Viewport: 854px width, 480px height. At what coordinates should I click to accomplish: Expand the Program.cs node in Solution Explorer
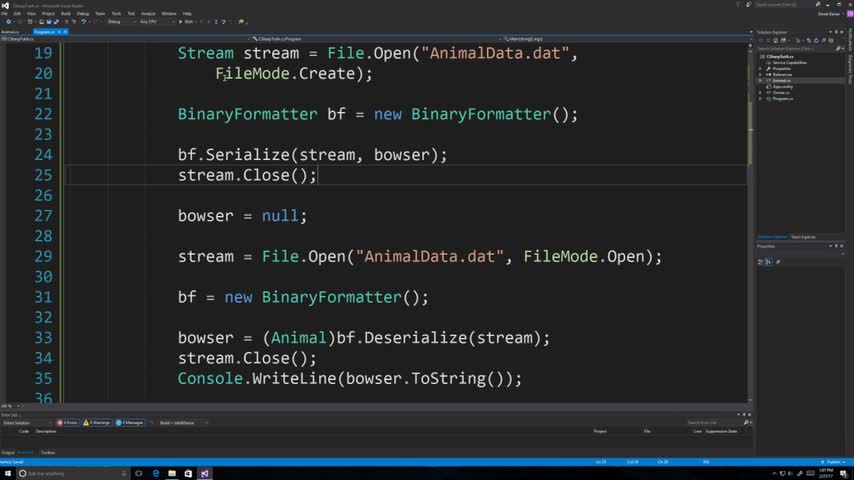760,99
